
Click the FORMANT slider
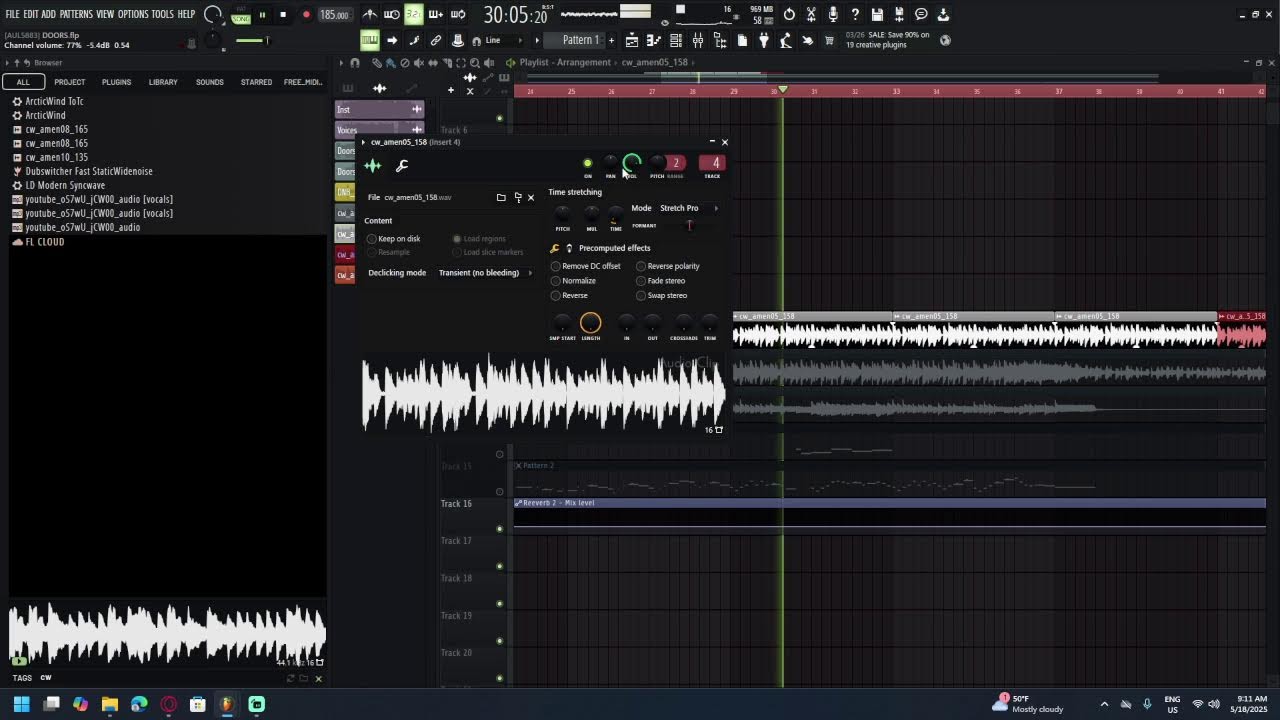pyautogui.click(x=689, y=225)
